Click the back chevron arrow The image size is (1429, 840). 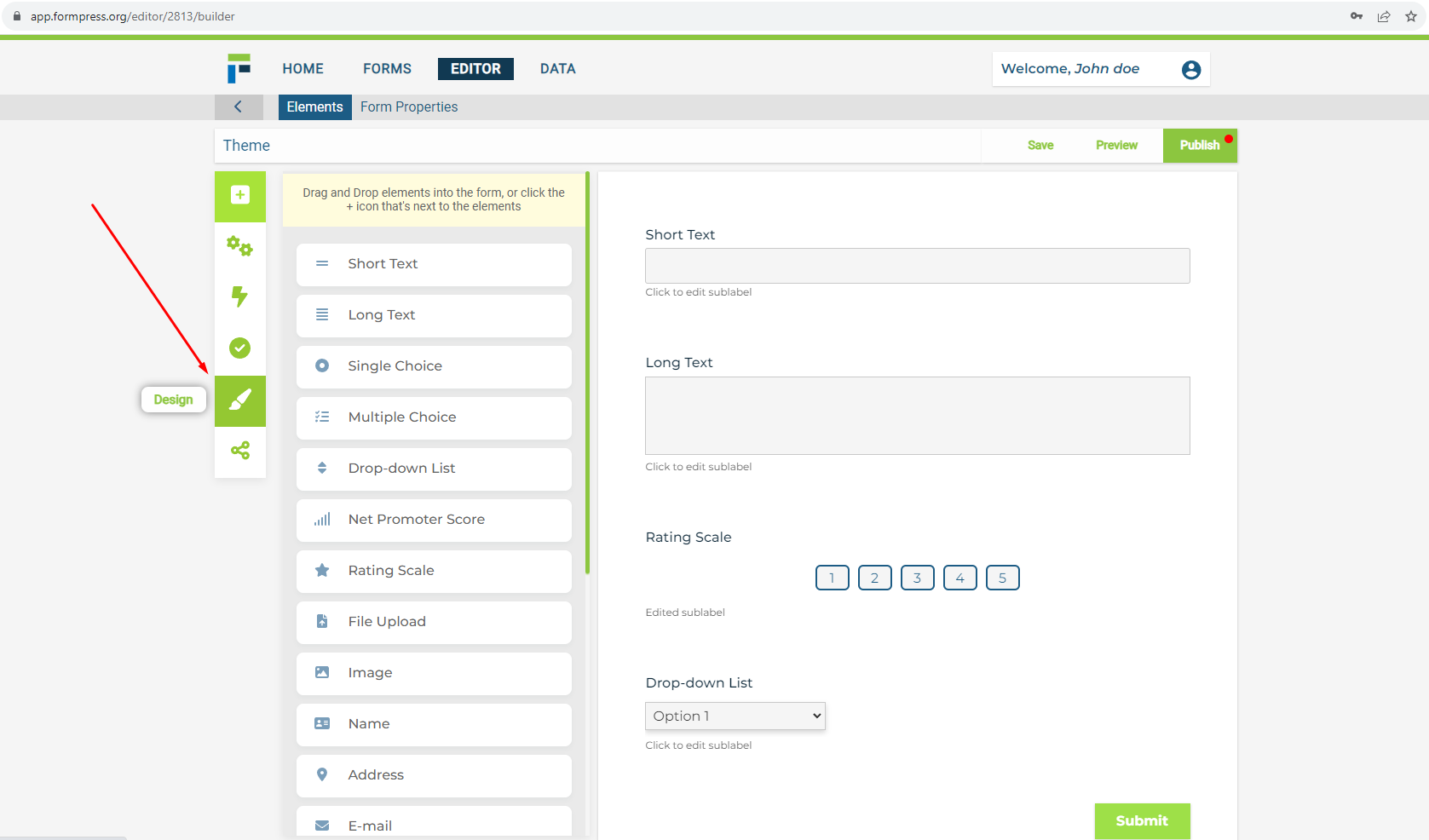(238, 106)
